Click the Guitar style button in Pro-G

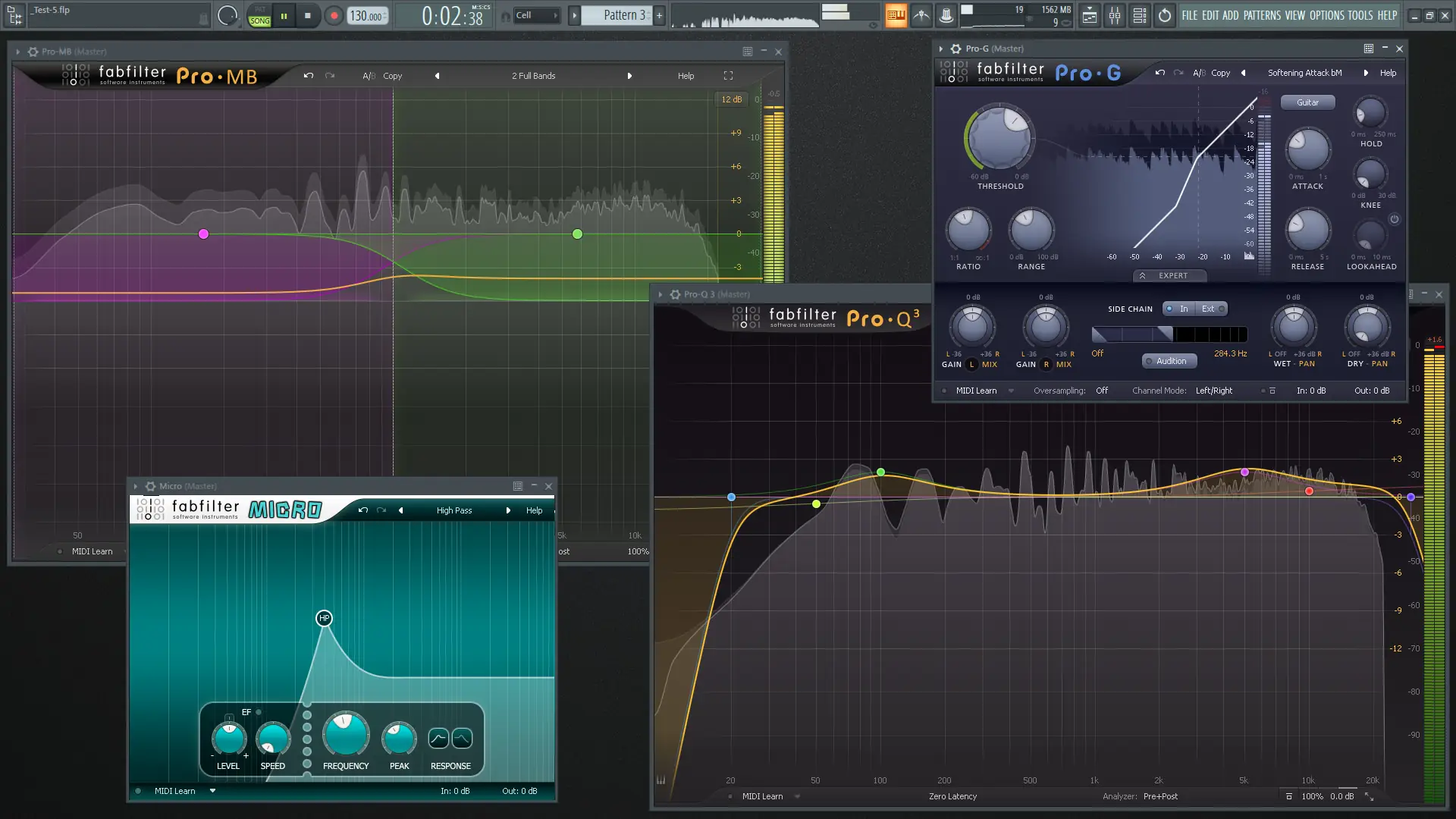(x=1307, y=102)
